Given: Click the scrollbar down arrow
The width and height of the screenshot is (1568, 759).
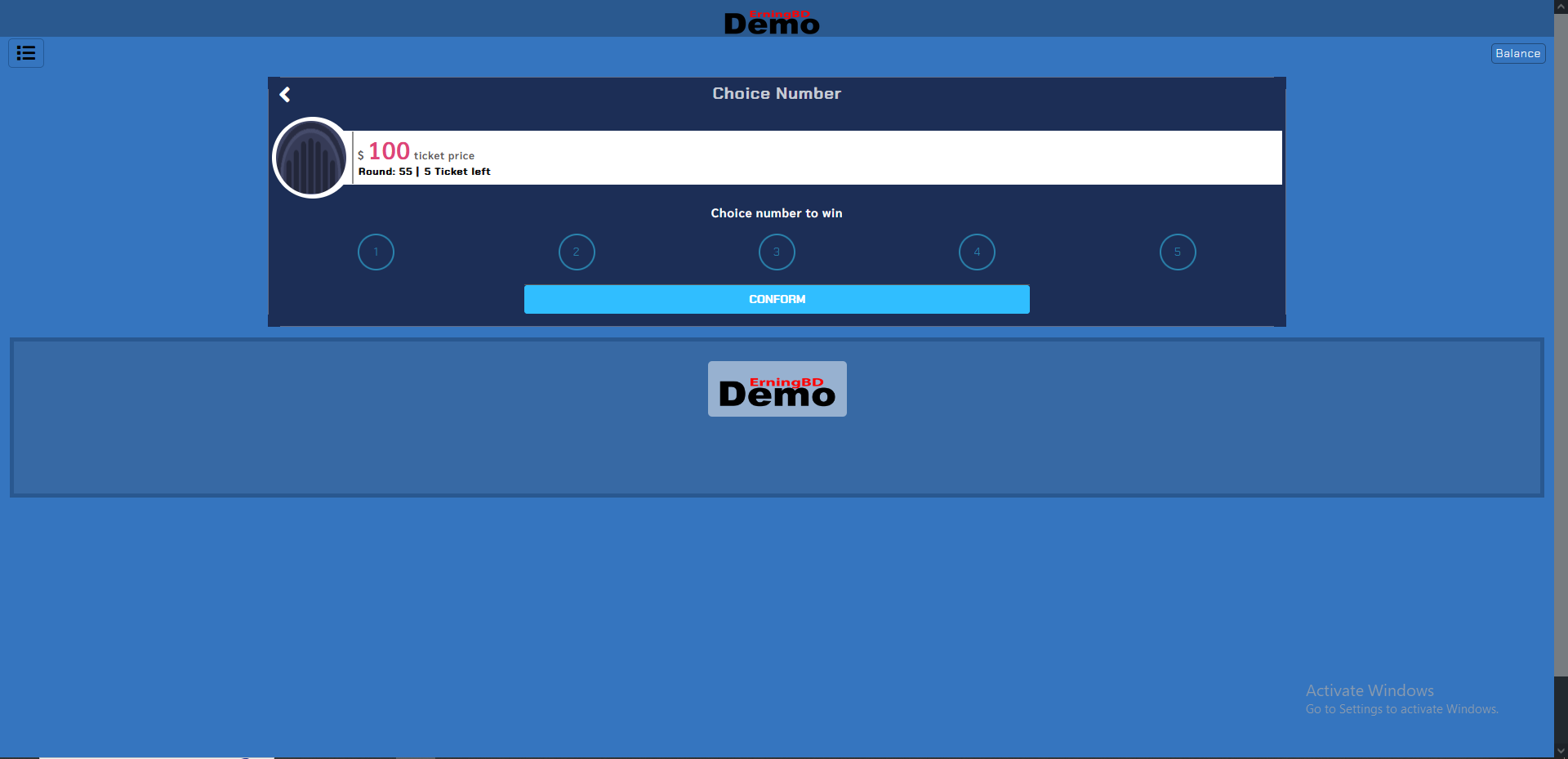Looking at the screenshot, I should click(1561, 751).
